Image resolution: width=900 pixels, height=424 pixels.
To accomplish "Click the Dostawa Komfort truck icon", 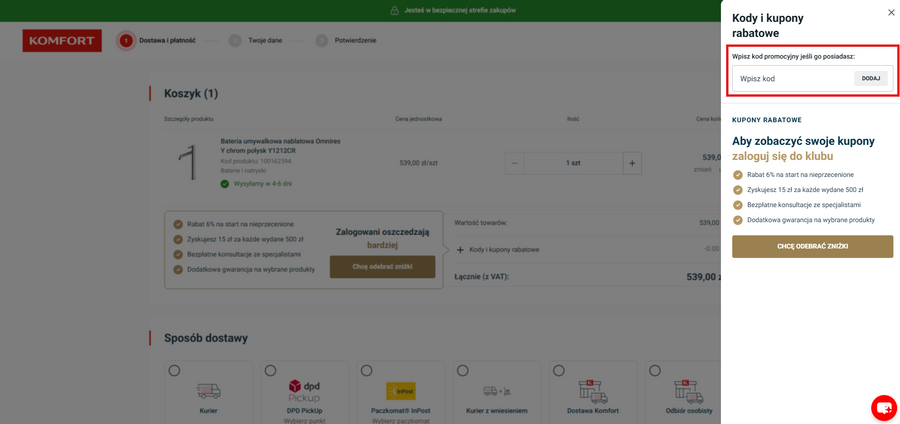I will pos(592,391).
